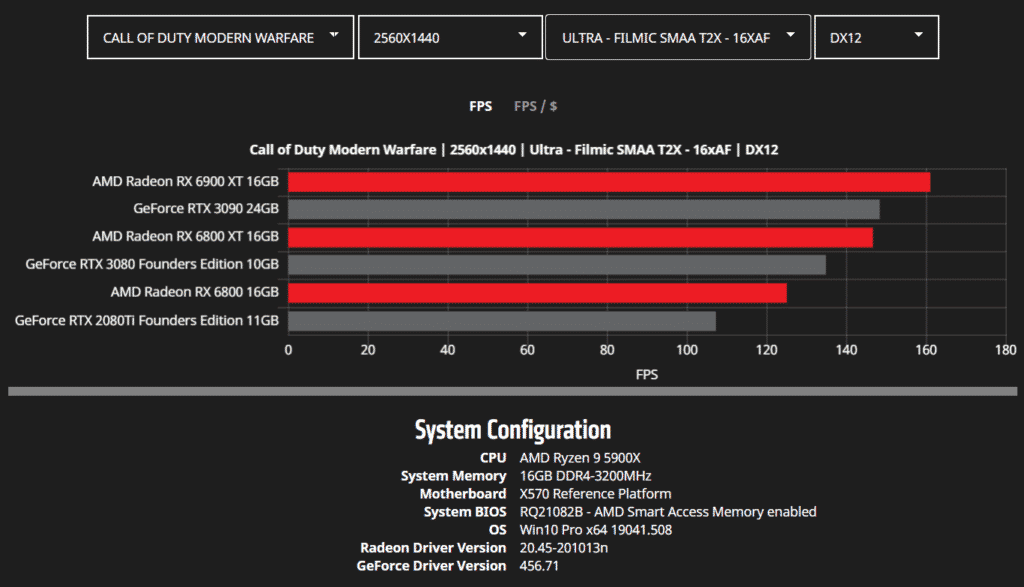Click the gray horizontal bar below the chart

point(512,391)
